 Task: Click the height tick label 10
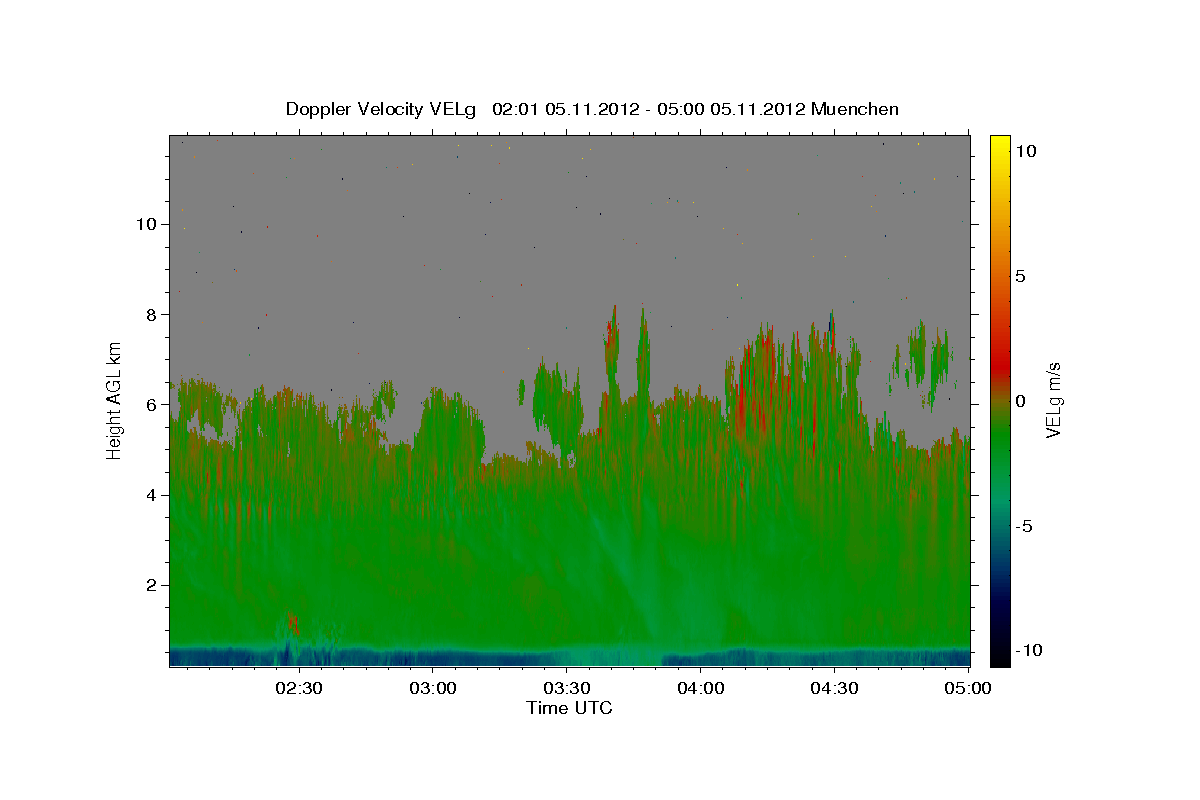pyautogui.click(x=149, y=224)
